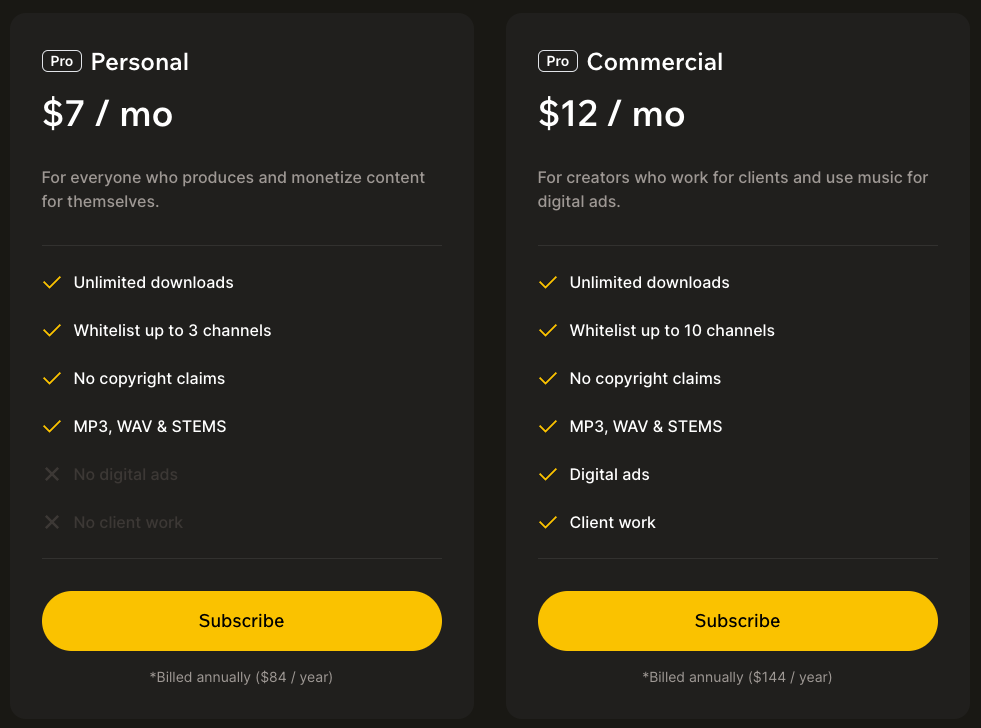The height and width of the screenshot is (728, 981).
Task: Click the $12 / mo price heading
Action: tap(611, 114)
